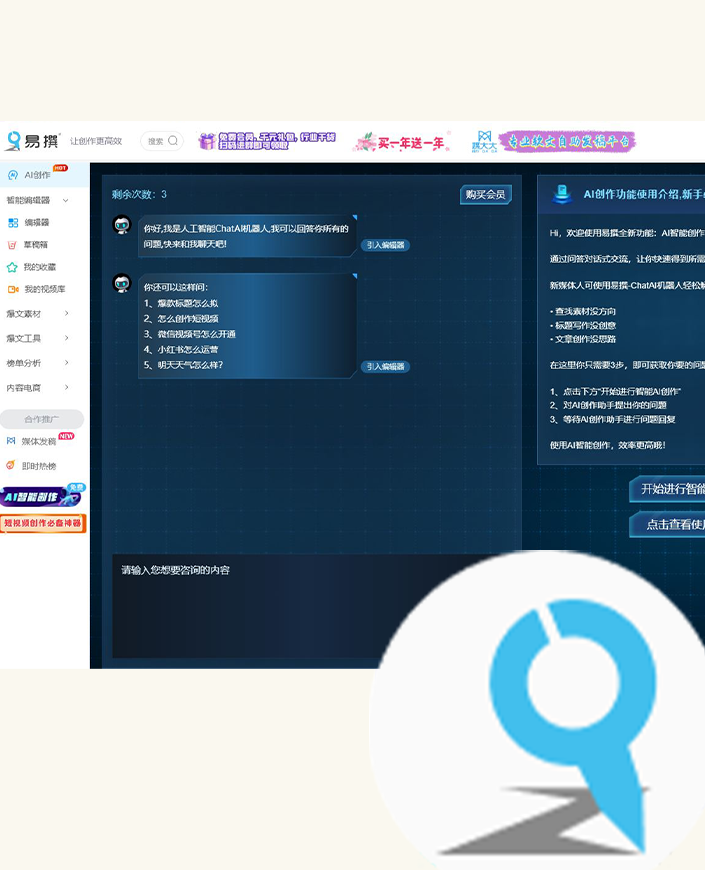Collapse the 智能编辑器 section
This screenshot has height=870, width=705.
tap(65, 201)
